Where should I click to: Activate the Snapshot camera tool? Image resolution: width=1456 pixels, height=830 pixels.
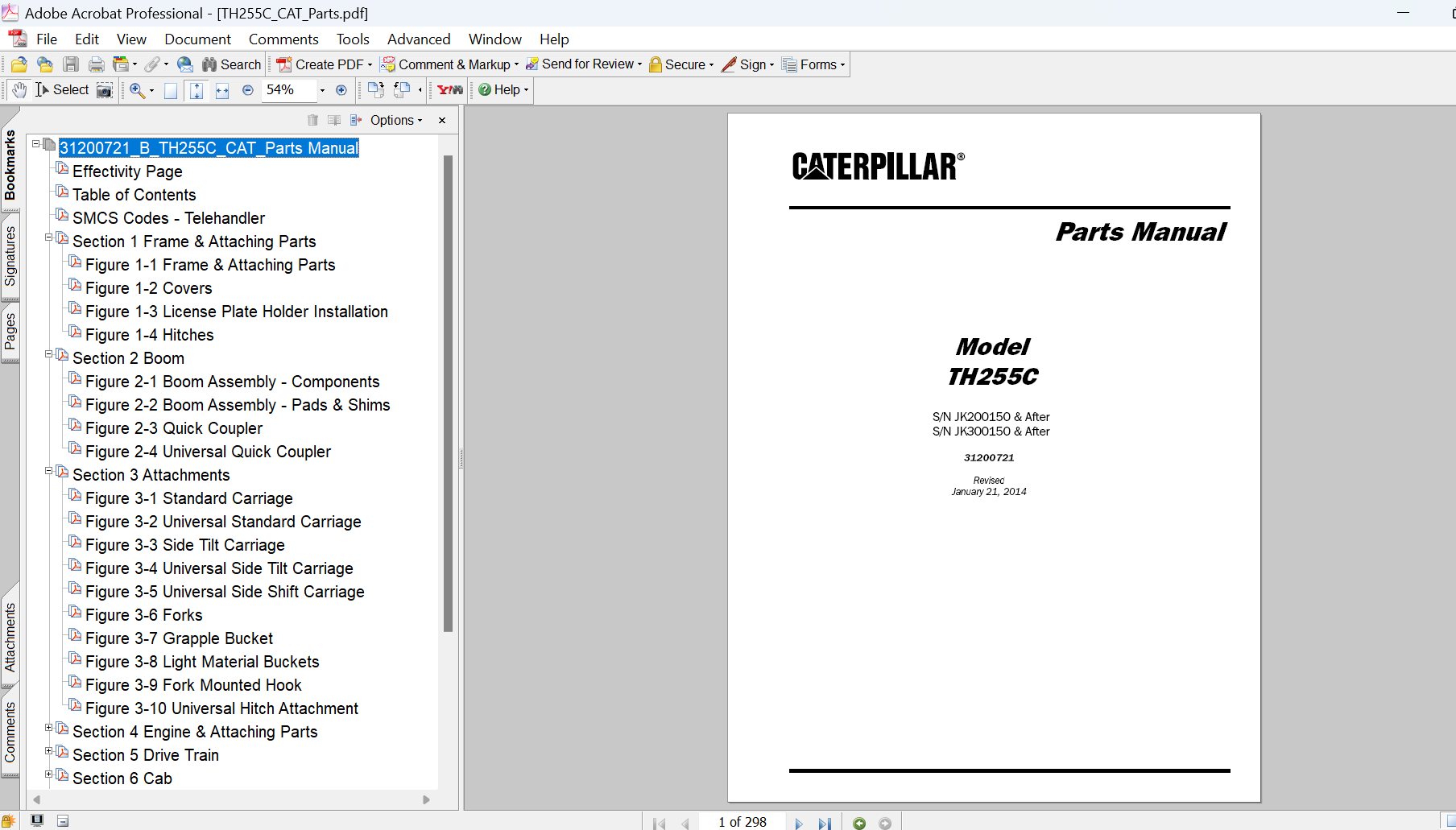(105, 90)
